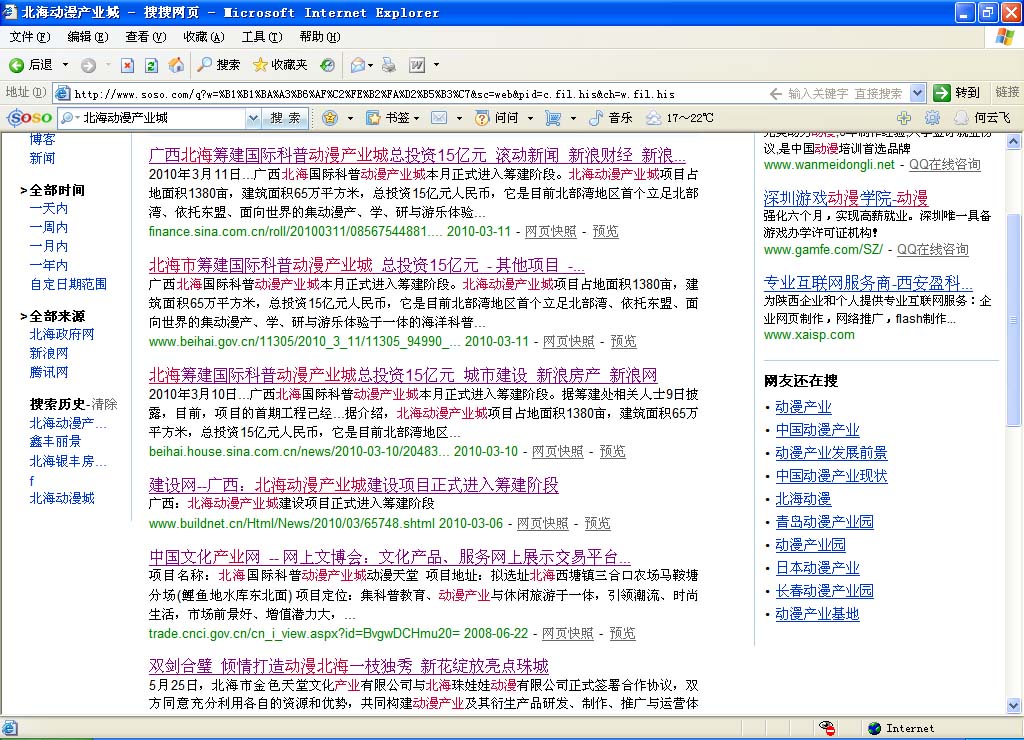Open result 双剑合璧 倾情打造动漫北海一枝独秀
1024x740 pixels.
(349, 666)
